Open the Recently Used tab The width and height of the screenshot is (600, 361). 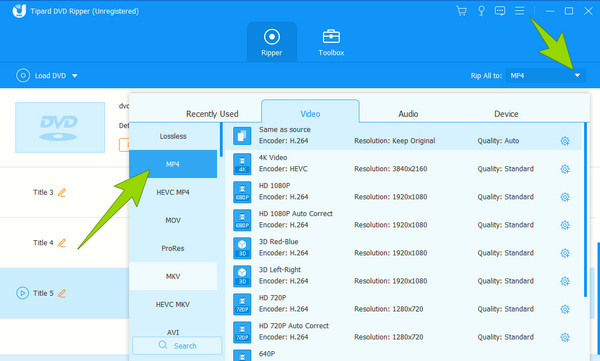(x=212, y=114)
